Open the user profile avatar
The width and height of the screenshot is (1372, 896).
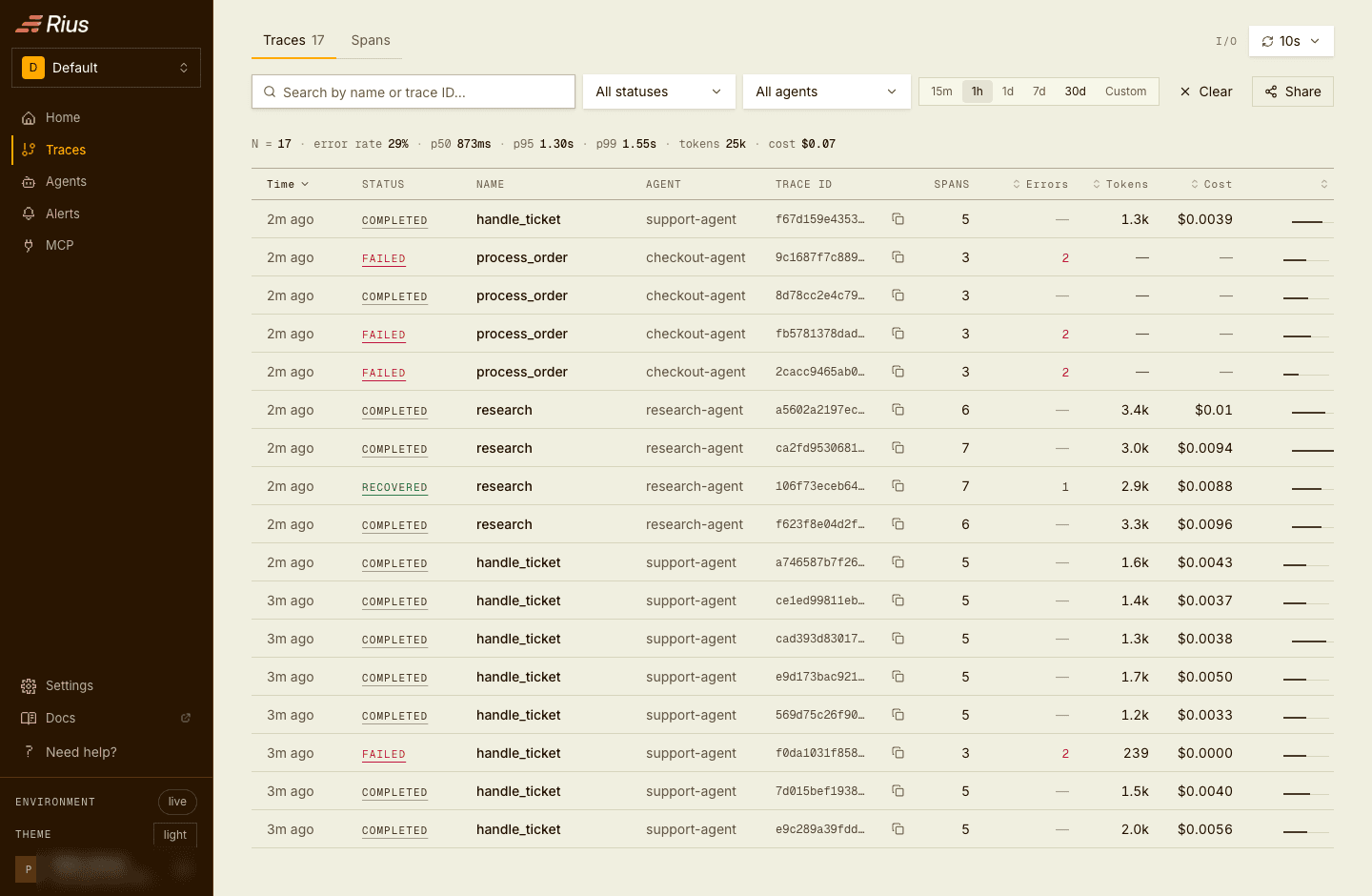click(28, 869)
